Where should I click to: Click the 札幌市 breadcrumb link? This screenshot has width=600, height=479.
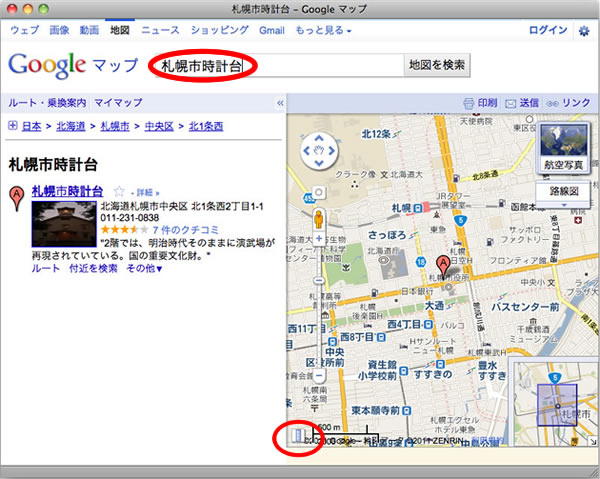115,126
